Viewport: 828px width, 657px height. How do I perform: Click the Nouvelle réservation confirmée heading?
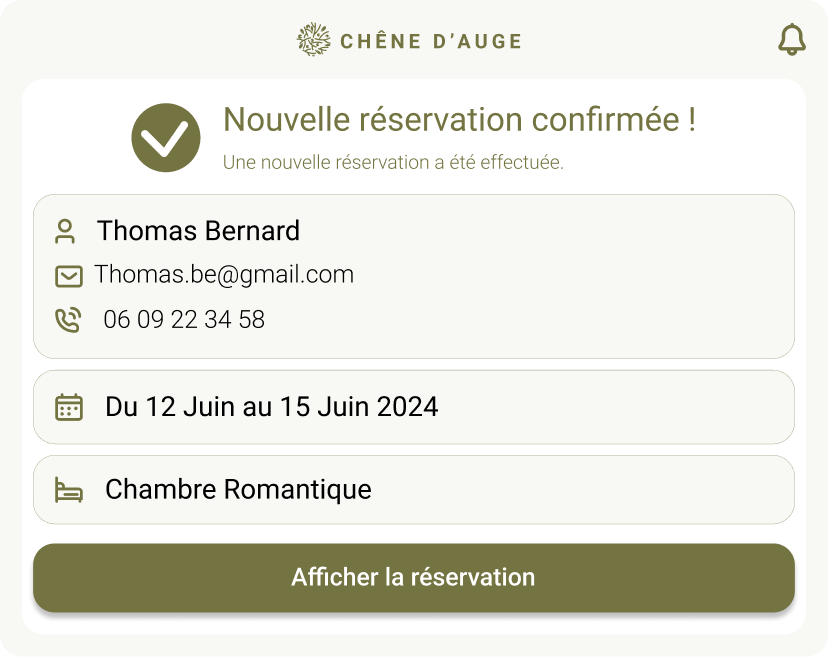tap(459, 120)
